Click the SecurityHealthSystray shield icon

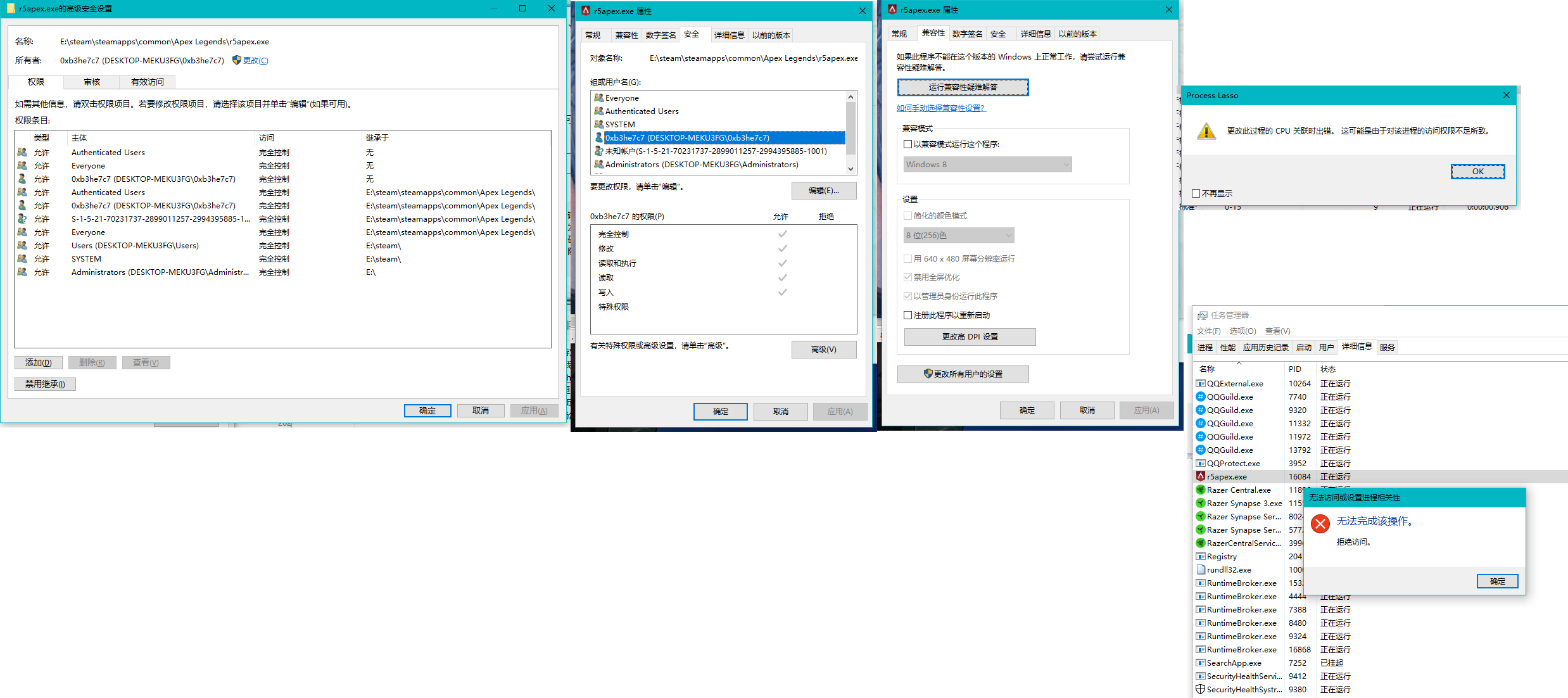[x=1200, y=689]
